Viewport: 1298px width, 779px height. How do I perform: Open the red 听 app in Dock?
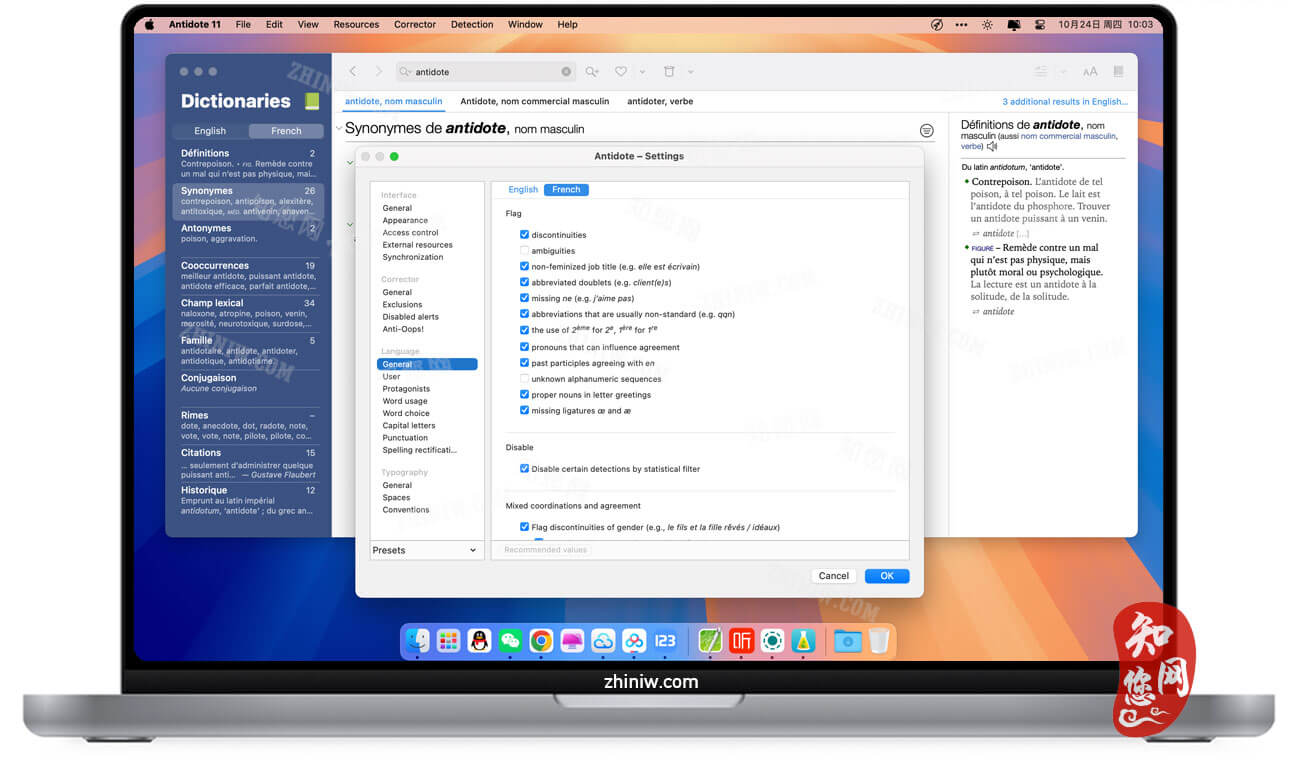pos(741,641)
